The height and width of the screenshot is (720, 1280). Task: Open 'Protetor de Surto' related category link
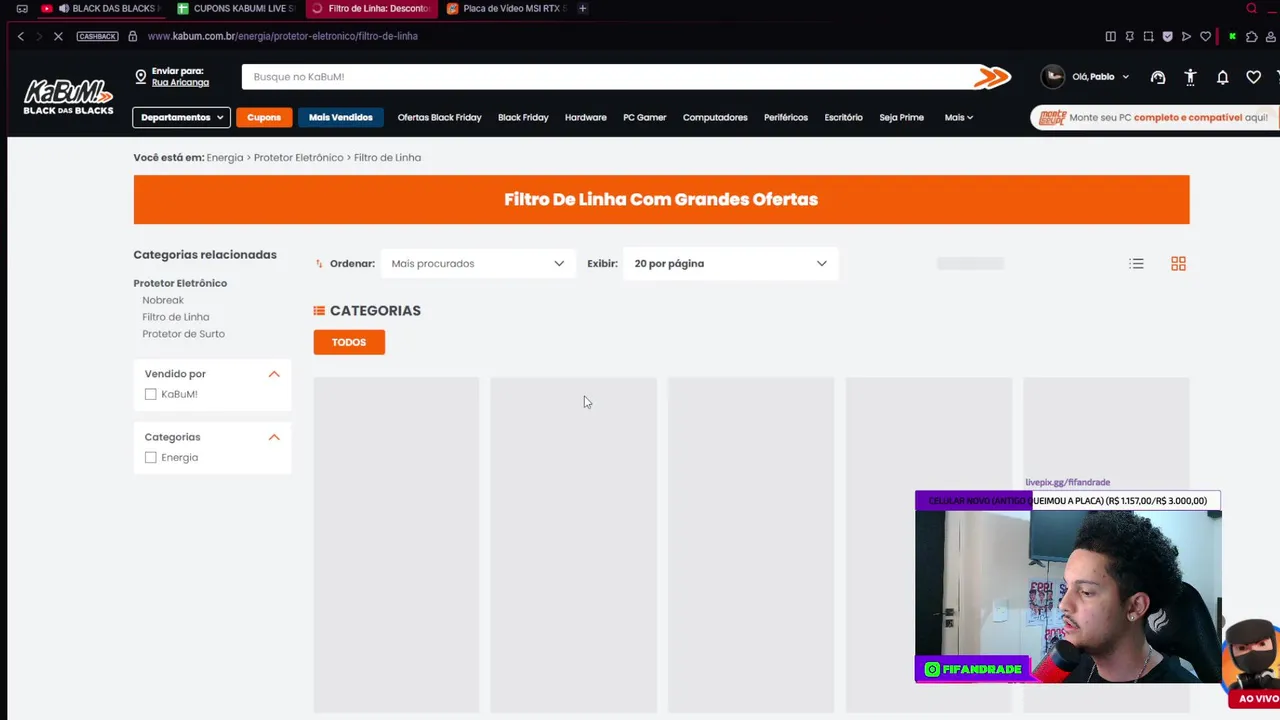point(183,334)
